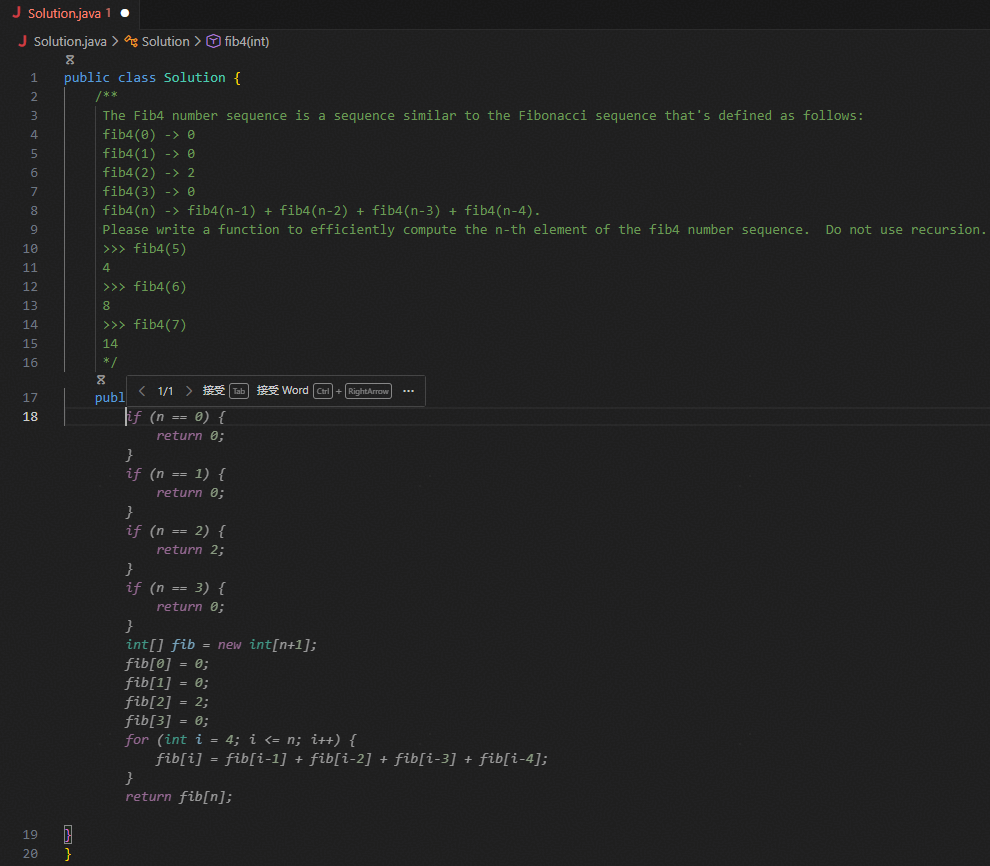990x866 pixels.
Task: Place cursor at closing brace on line 19
Action: pyautogui.click(x=68, y=835)
